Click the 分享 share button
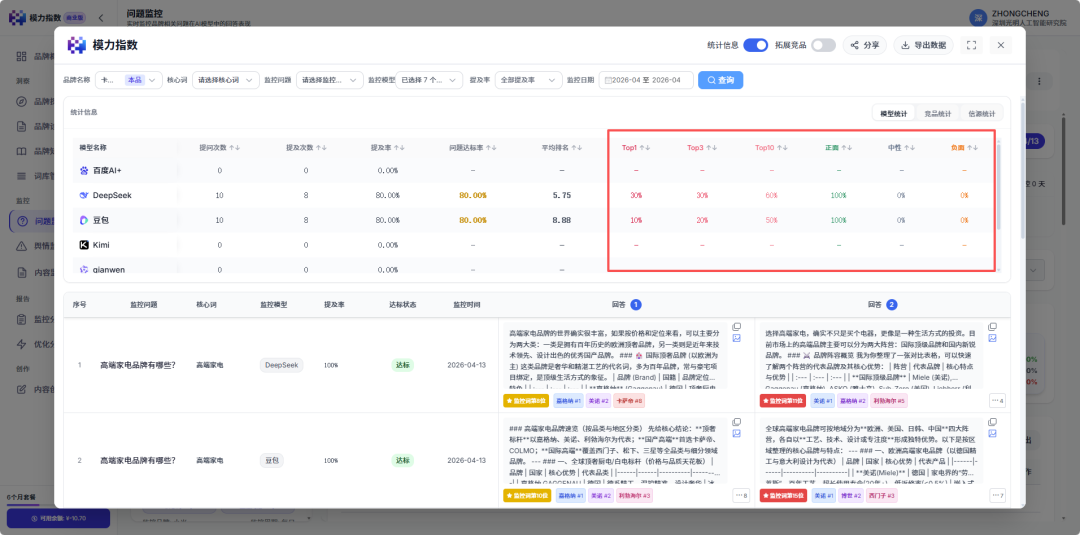Image resolution: width=1080 pixels, height=535 pixels. click(865, 45)
